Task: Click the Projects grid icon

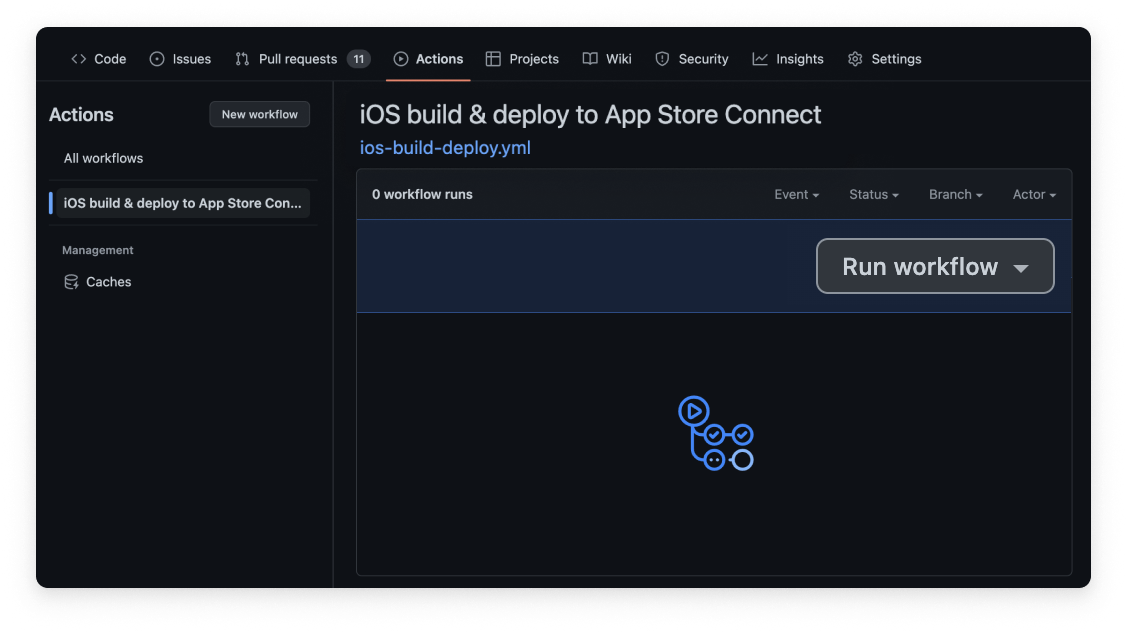Action: [x=492, y=59]
